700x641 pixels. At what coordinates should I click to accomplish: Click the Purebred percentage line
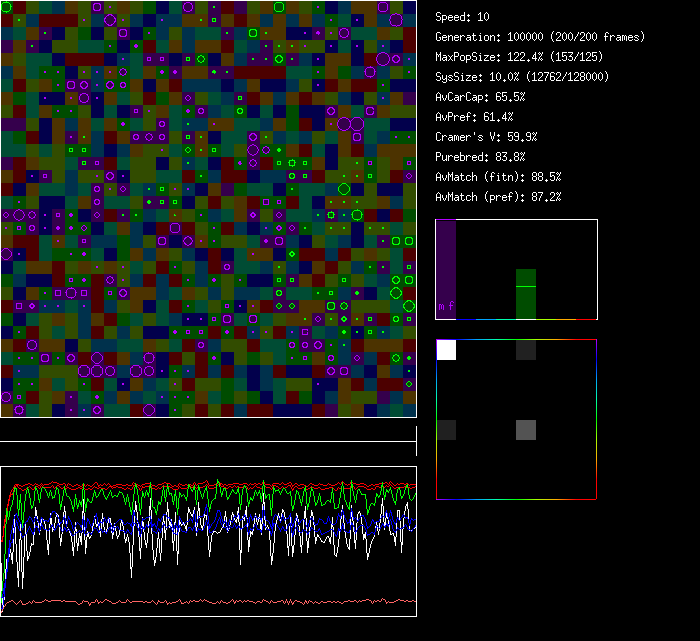(x=480, y=157)
